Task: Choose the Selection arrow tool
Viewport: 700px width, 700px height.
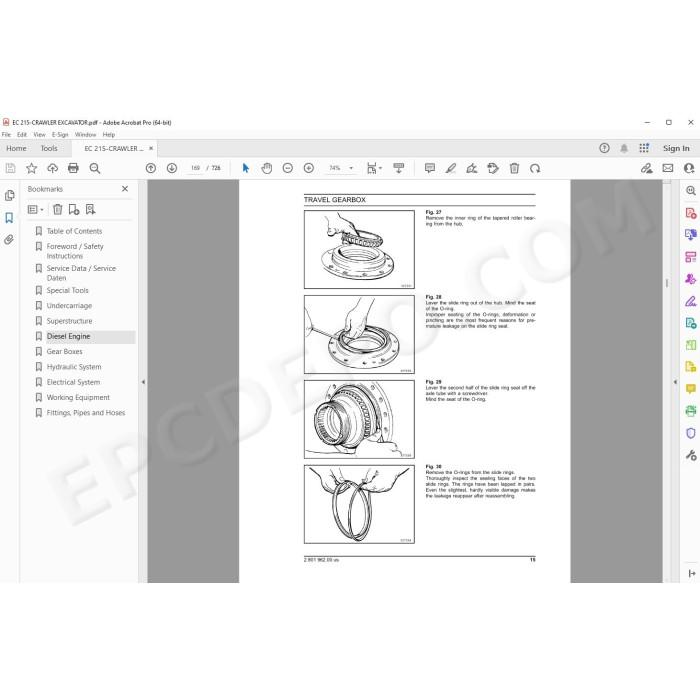Action: pos(246,168)
